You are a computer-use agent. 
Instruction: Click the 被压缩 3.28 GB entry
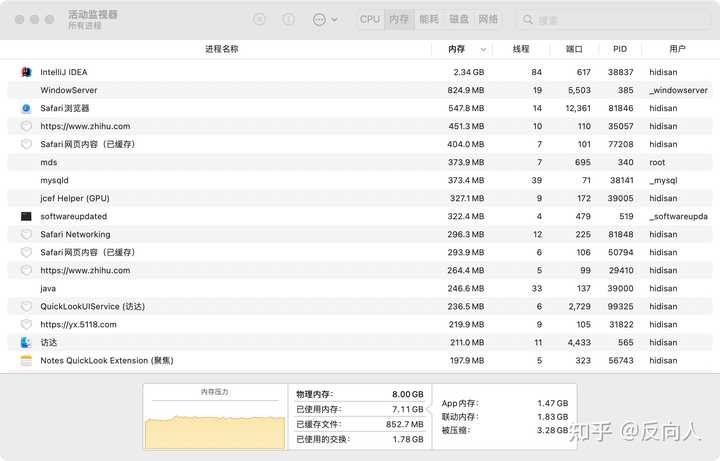505,430
